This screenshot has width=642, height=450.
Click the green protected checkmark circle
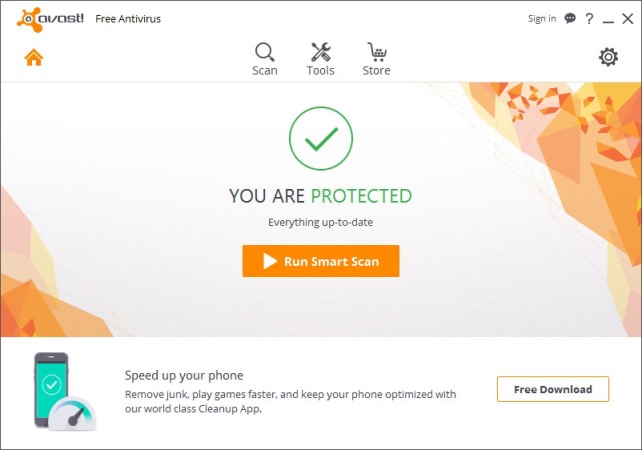coord(321,138)
